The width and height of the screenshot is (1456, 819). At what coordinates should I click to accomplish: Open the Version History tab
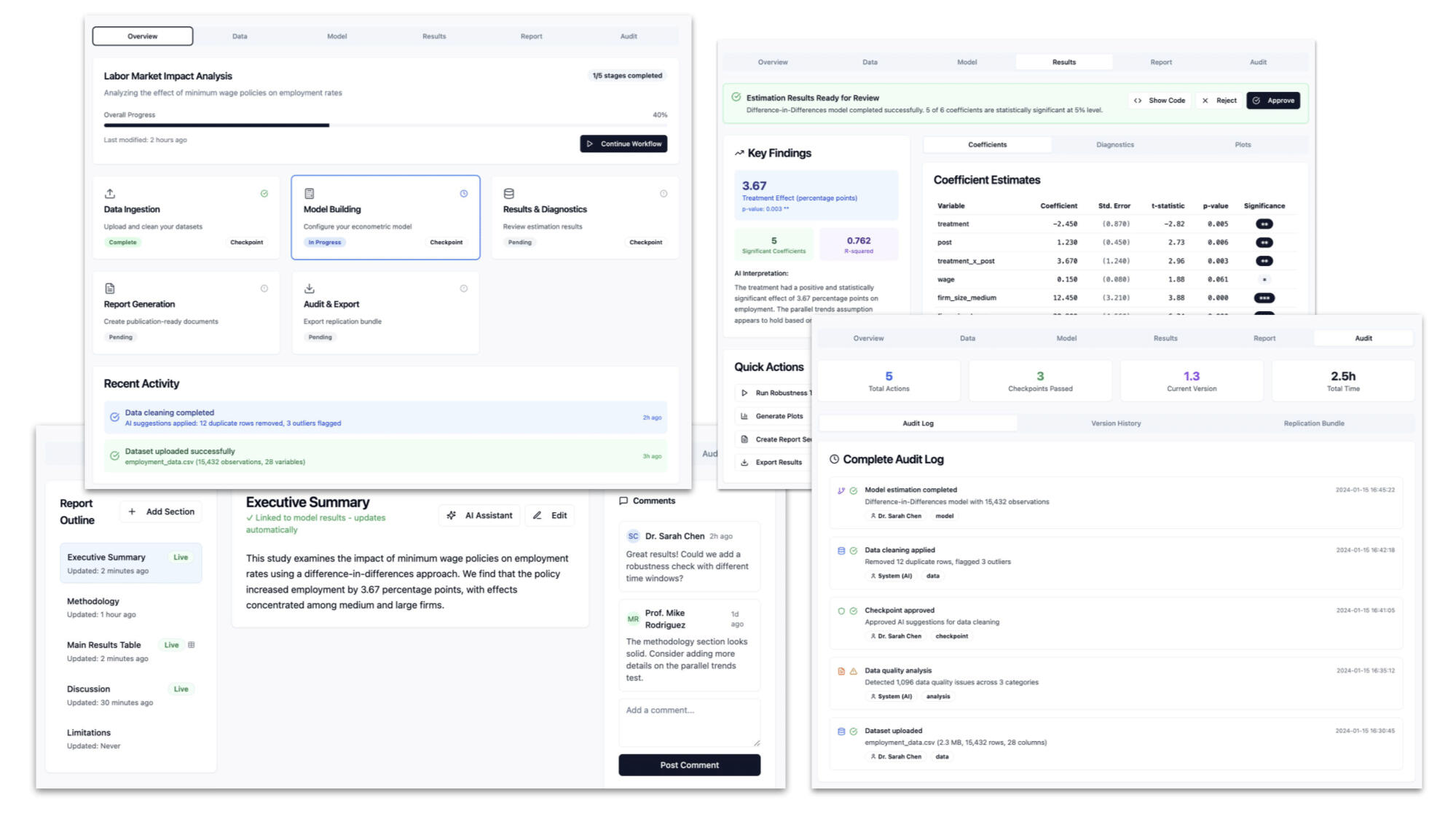(1115, 423)
